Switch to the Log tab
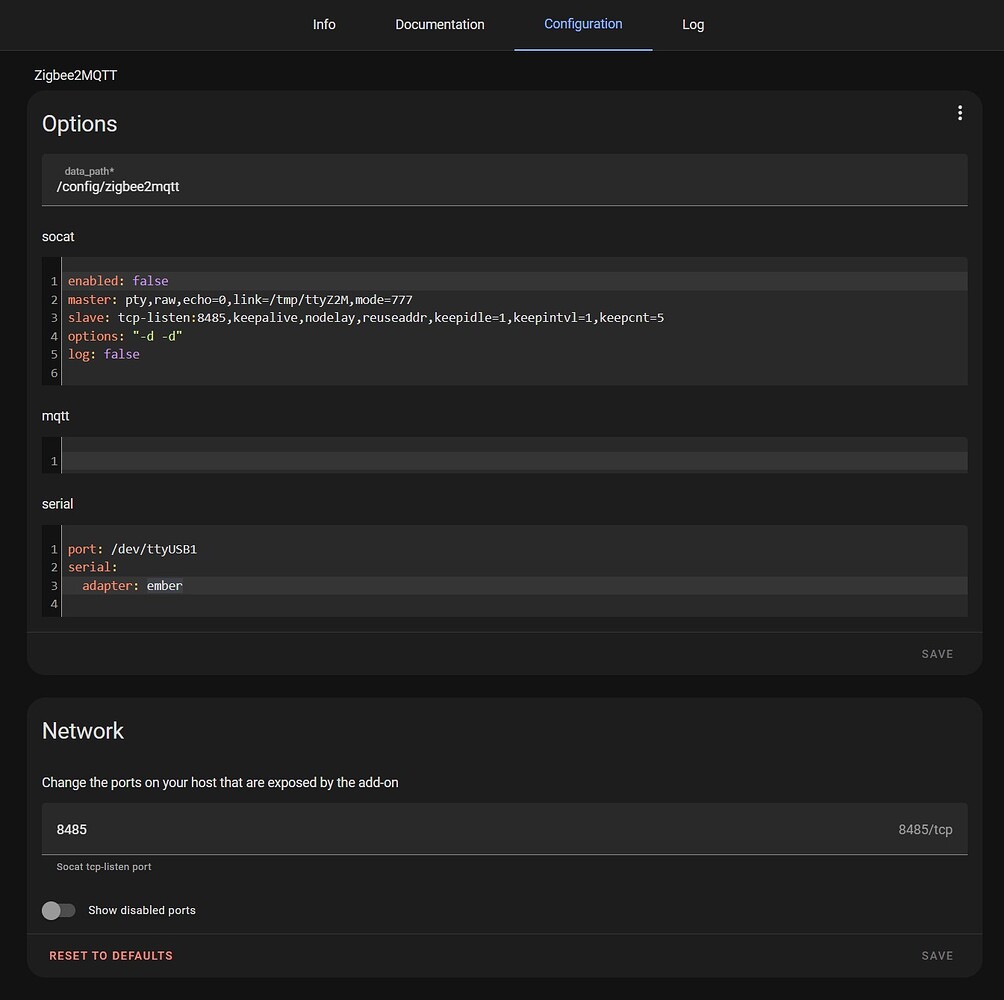 (693, 24)
